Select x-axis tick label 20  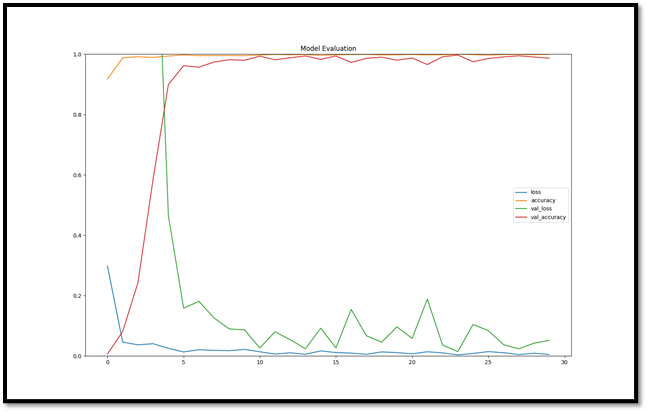click(x=412, y=363)
